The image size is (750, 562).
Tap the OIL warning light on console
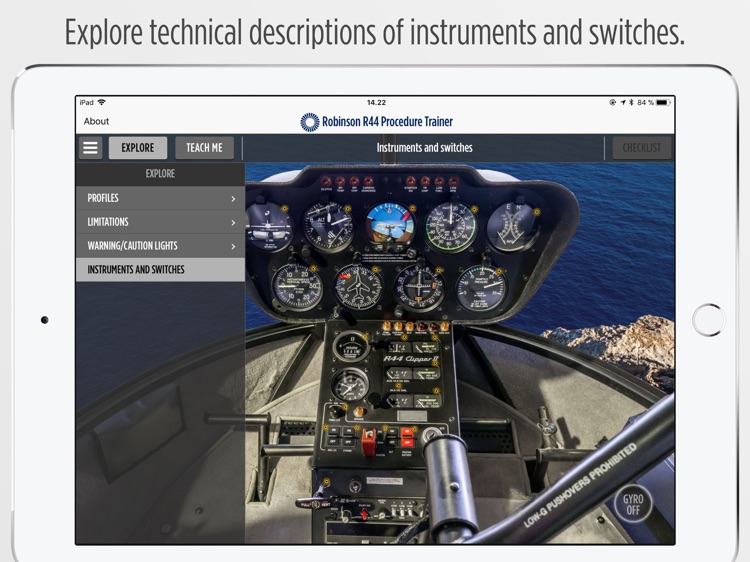(x=433, y=327)
